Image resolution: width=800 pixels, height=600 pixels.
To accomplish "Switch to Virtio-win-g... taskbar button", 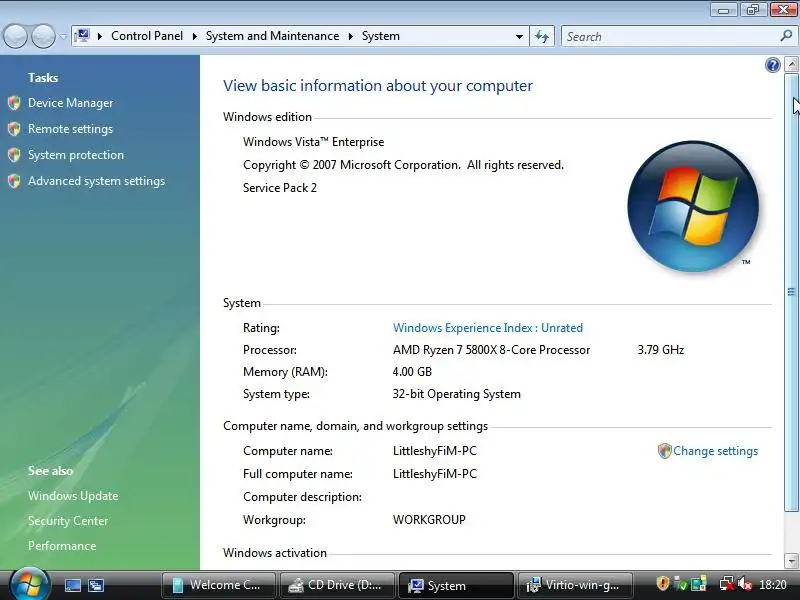I will [574, 585].
